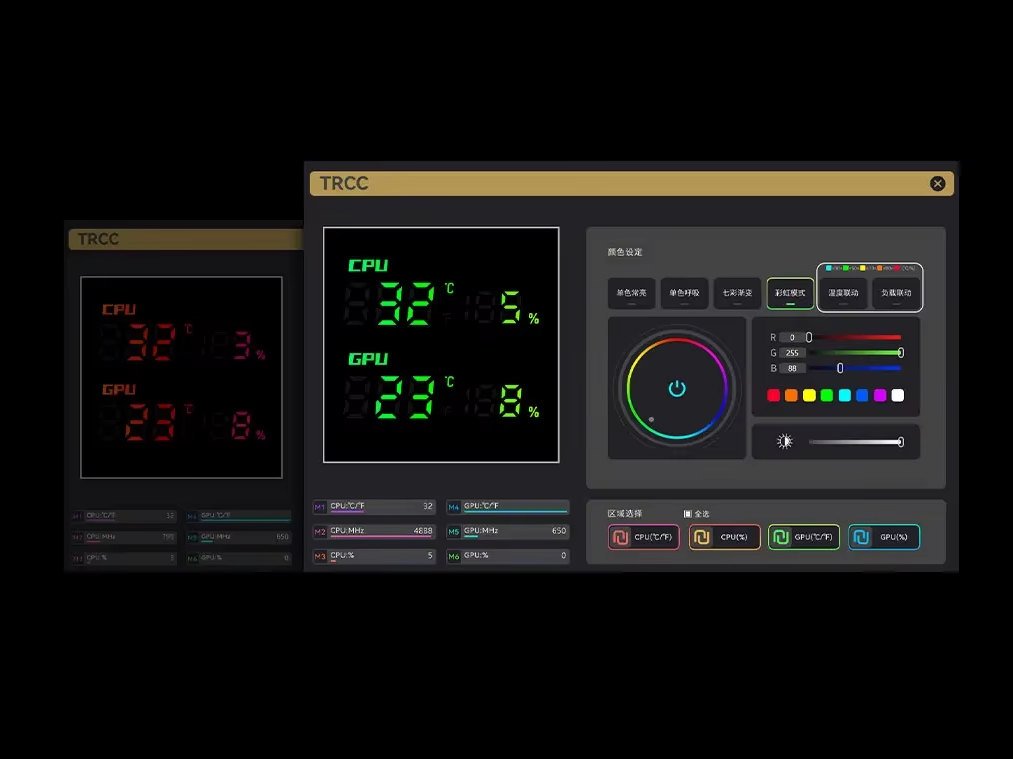The width and height of the screenshot is (1013, 759).
Task: Select the 单色常亮 static color mode
Action: (x=631, y=293)
